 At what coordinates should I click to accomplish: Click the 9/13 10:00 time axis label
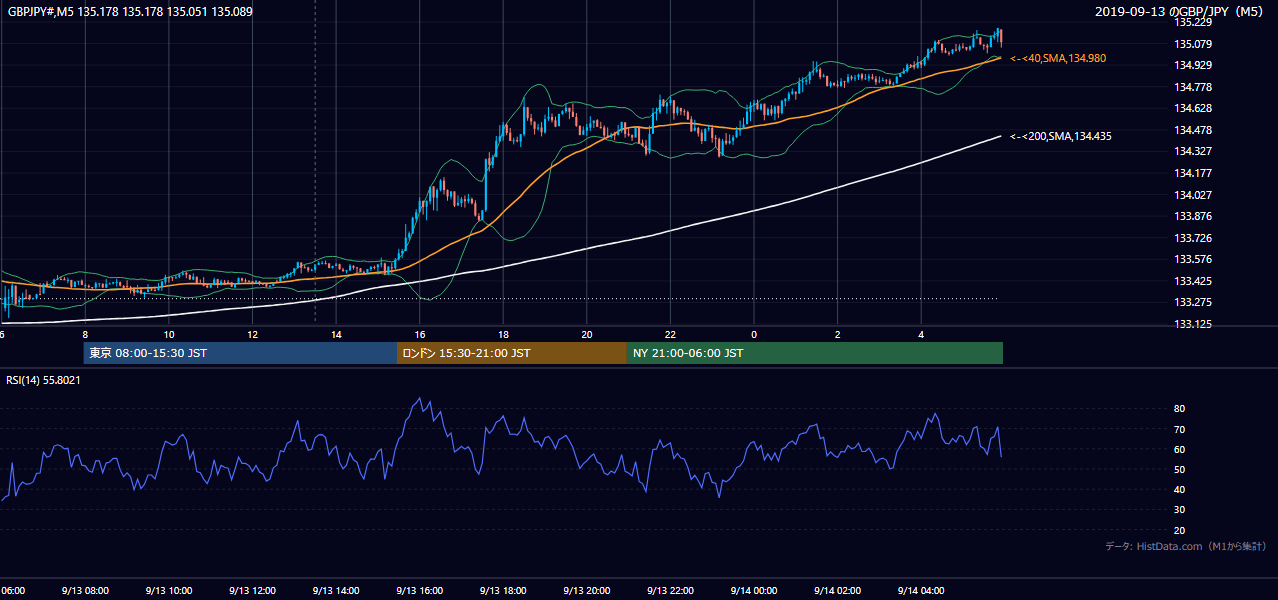click(x=168, y=591)
